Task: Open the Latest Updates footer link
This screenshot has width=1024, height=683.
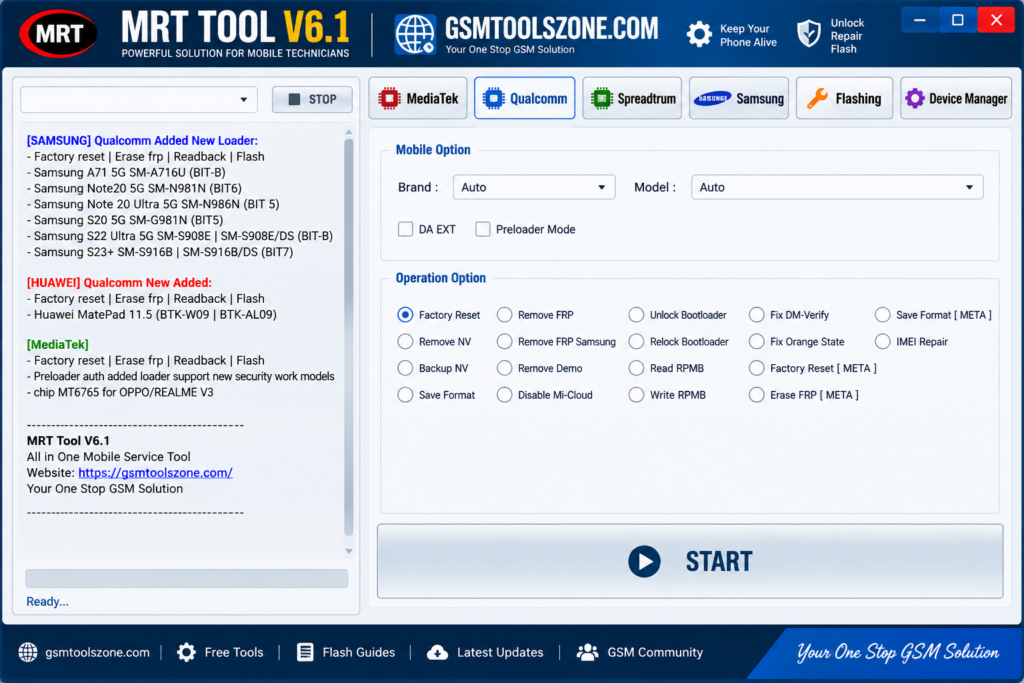Action: [x=500, y=652]
